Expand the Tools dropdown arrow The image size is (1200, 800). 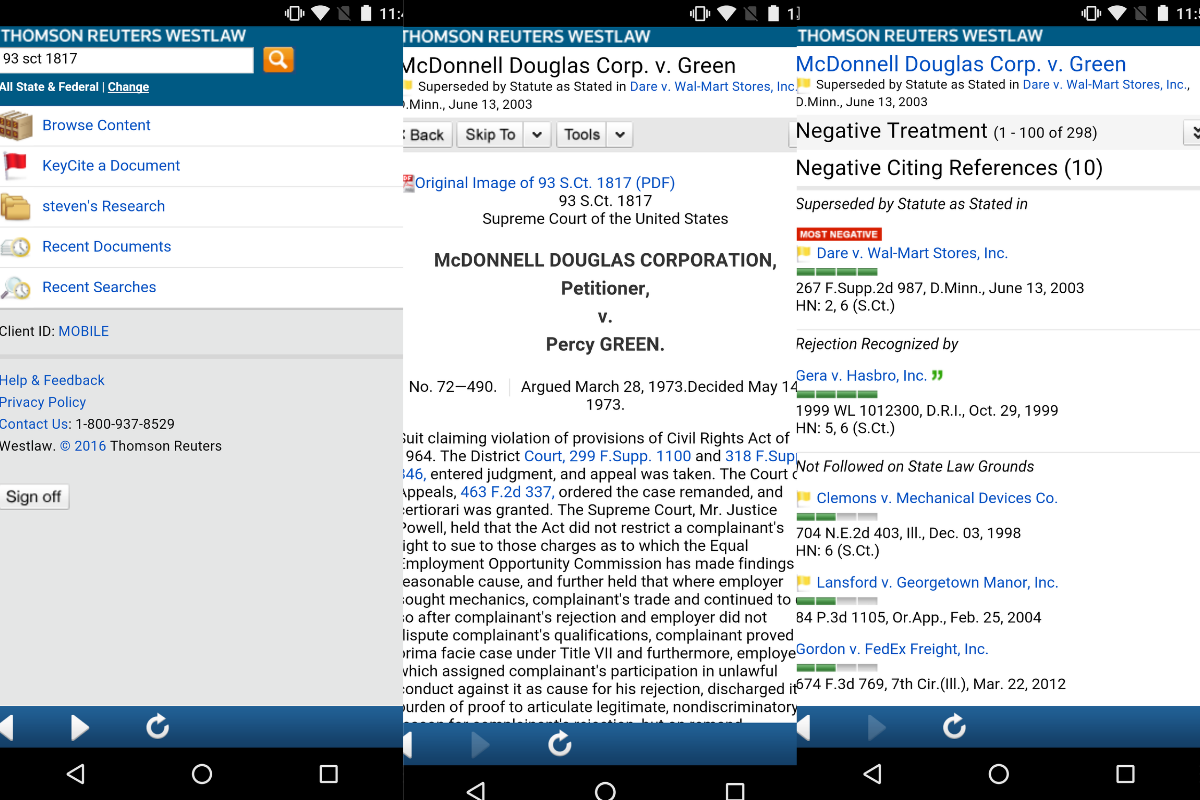pos(620,135)
